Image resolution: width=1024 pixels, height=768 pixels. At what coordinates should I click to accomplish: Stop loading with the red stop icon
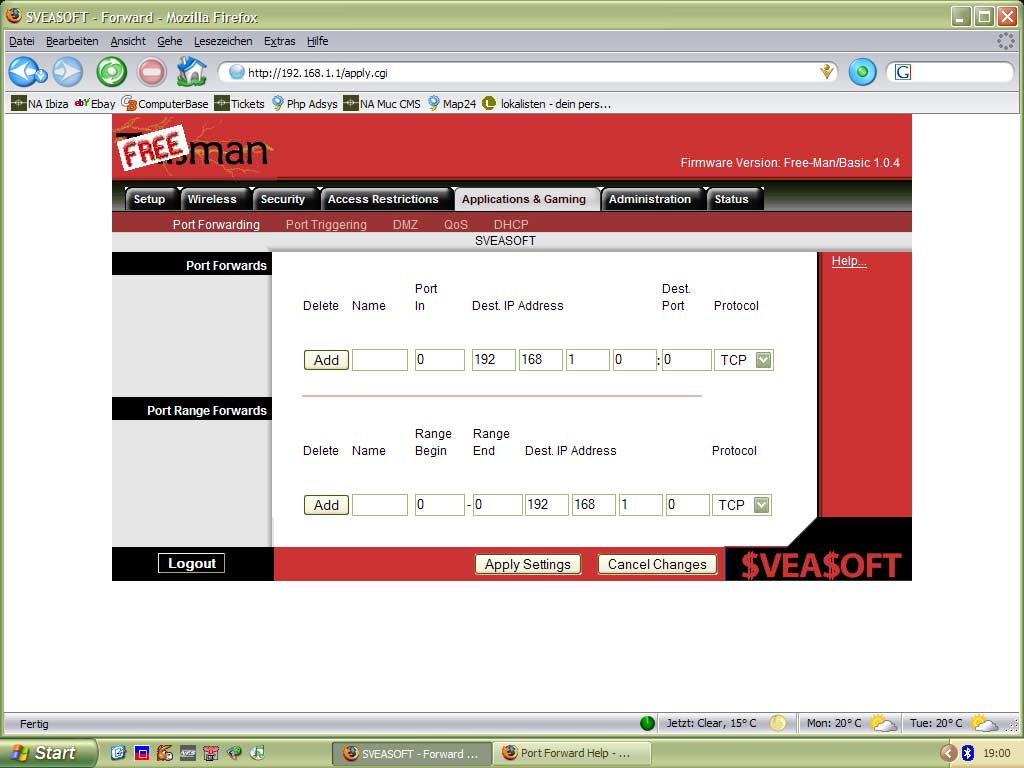(x=152, y=72)
